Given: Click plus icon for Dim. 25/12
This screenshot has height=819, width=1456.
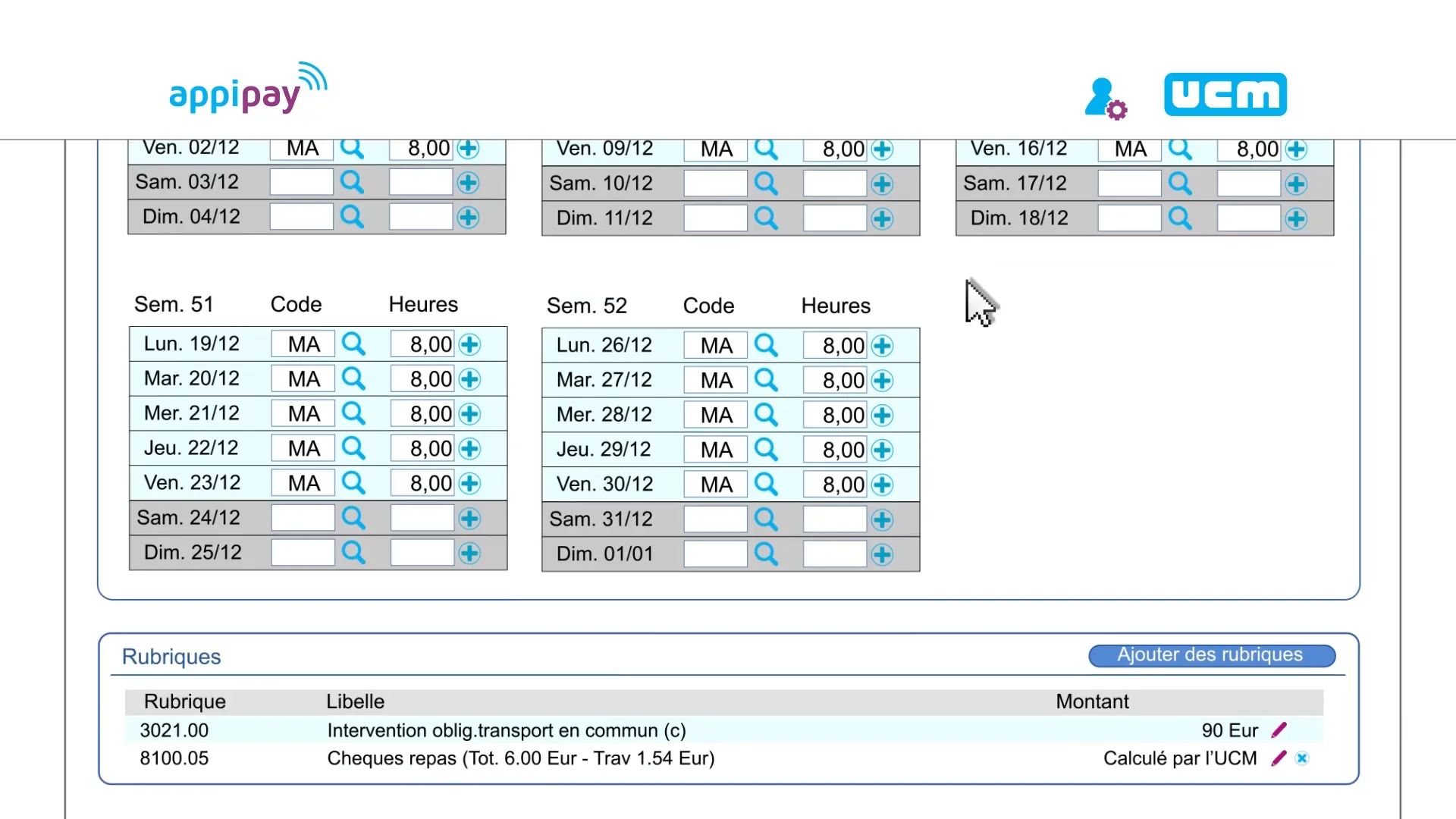Looking at the screenshot, I should (x=469, y=553).
